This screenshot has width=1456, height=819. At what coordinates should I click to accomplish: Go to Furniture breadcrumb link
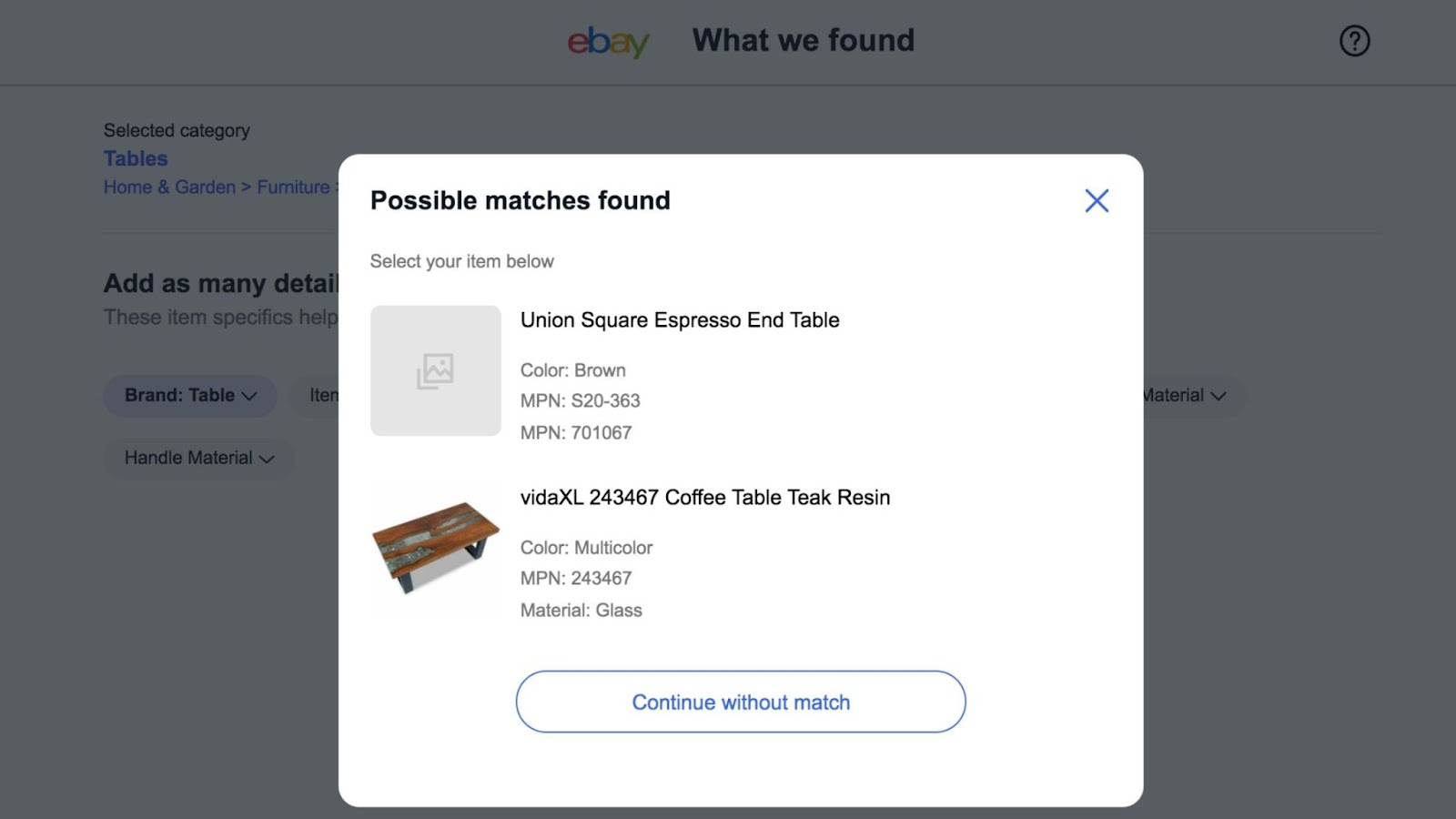click(293, 187)
